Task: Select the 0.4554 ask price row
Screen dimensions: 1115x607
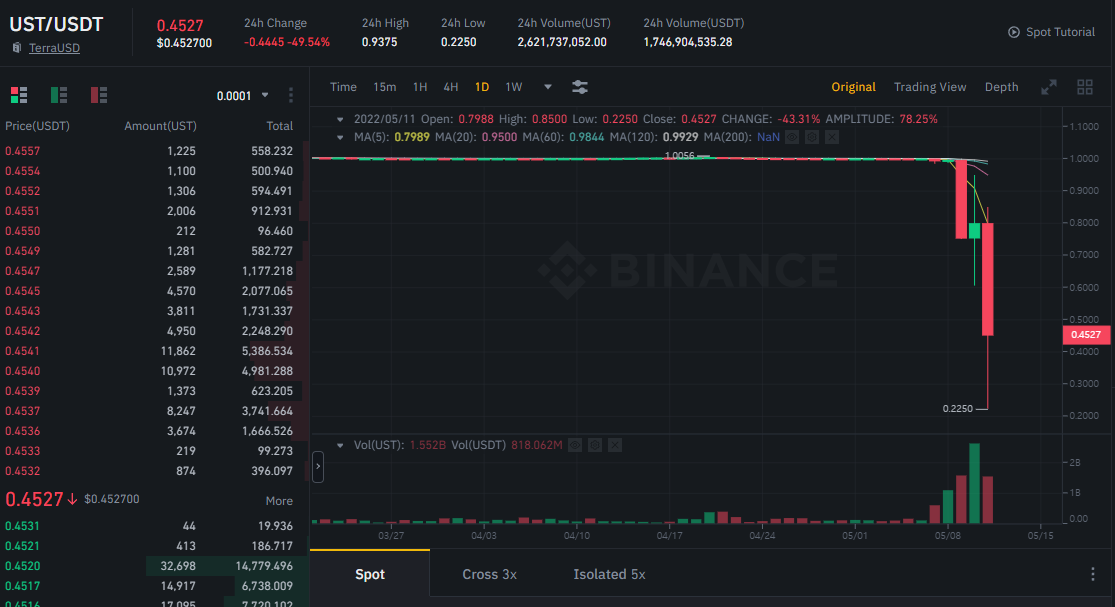Action: point(154,171)
